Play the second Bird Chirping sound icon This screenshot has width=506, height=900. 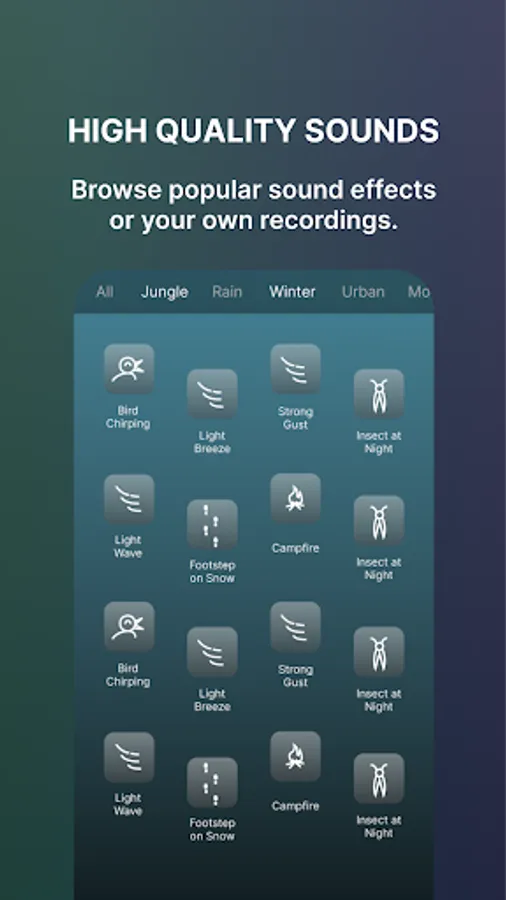click(129, 627)
